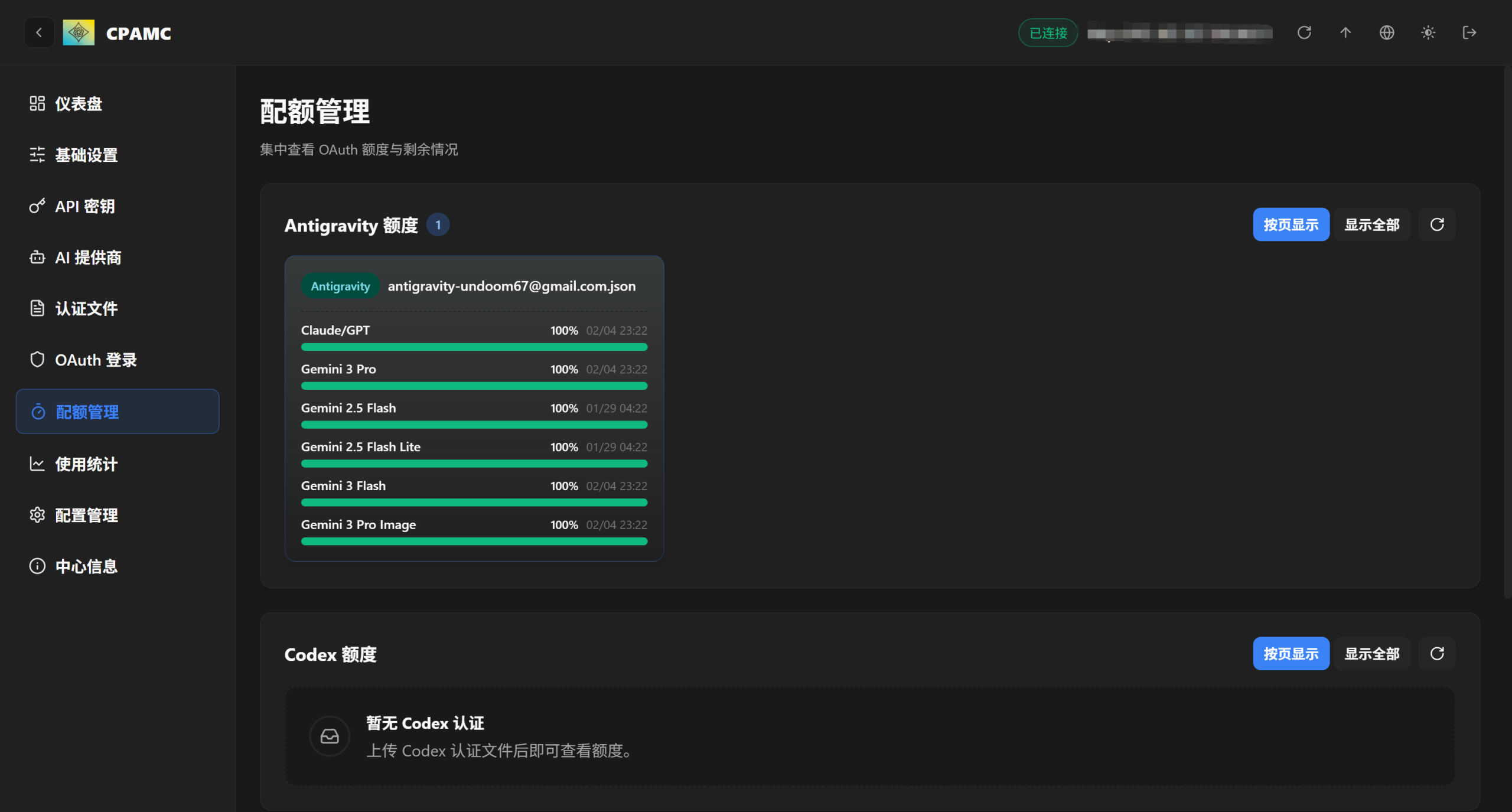This screenshot has height=812, width=1512.
Task: Open 仪表盘 dashboard menu item
Action: click(78, 104)
